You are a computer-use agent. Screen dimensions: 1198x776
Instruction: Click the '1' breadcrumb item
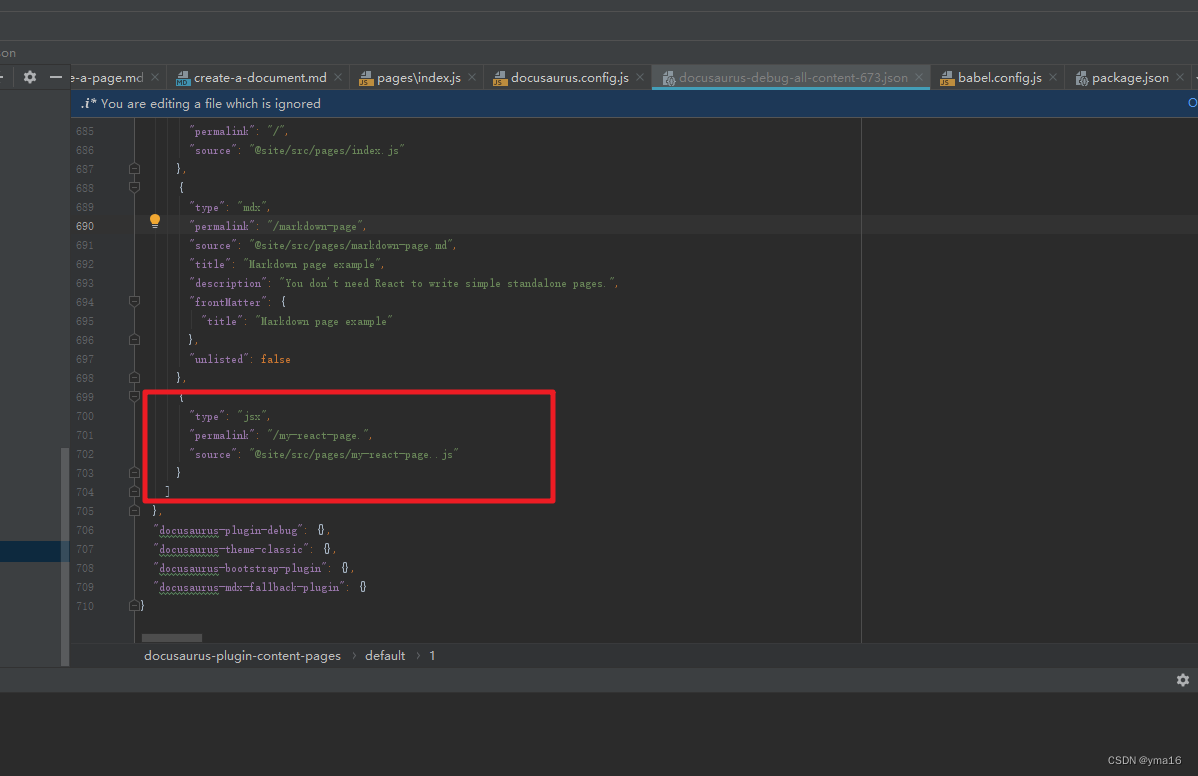(x=432, y=655)
